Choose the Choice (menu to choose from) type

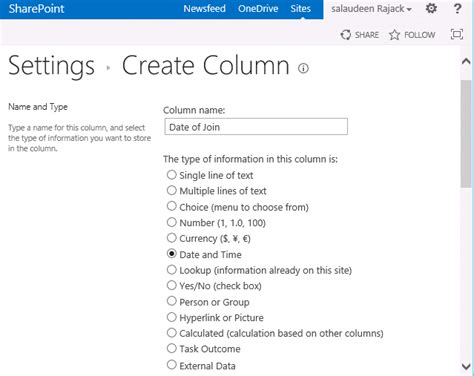click(171, 206)
